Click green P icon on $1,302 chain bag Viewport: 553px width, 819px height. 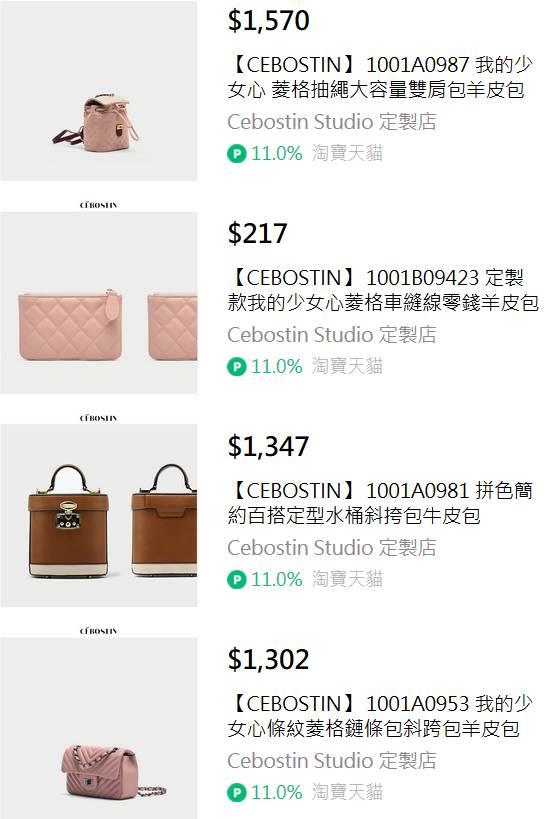coord(237,793)
